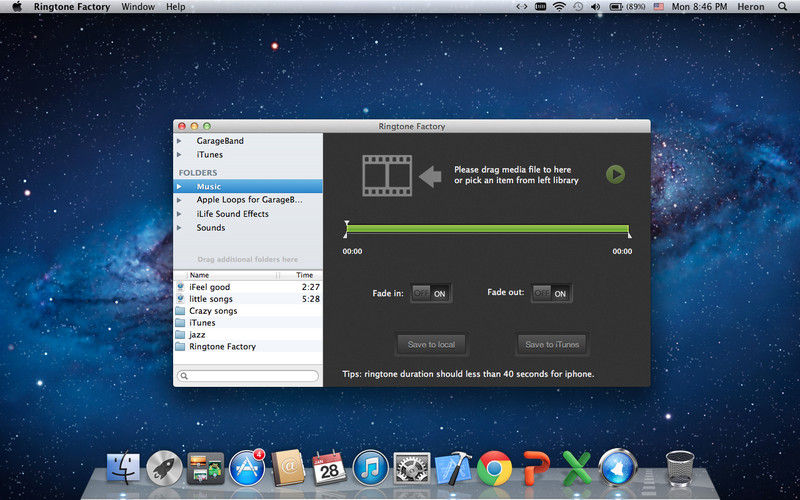Click the library search field
The height and width of the screenshot is (500, 800).
pyautogui.click(x=248, y=376)
